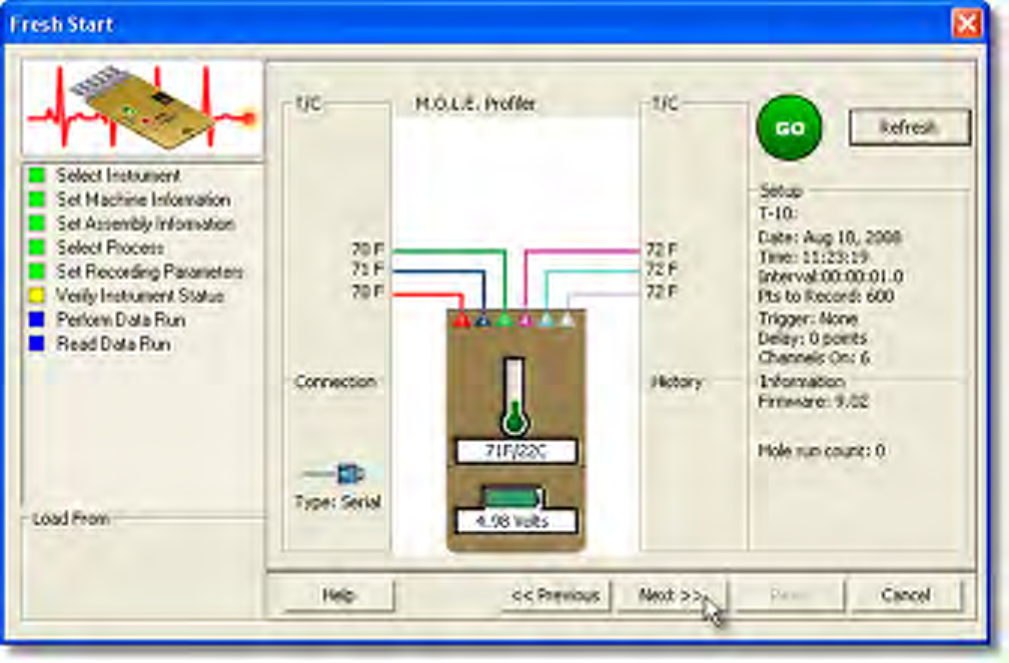Click the Refresh button
Viewport: 1009px width, 663px height.
pyautogui.click(x=909, y=127)
